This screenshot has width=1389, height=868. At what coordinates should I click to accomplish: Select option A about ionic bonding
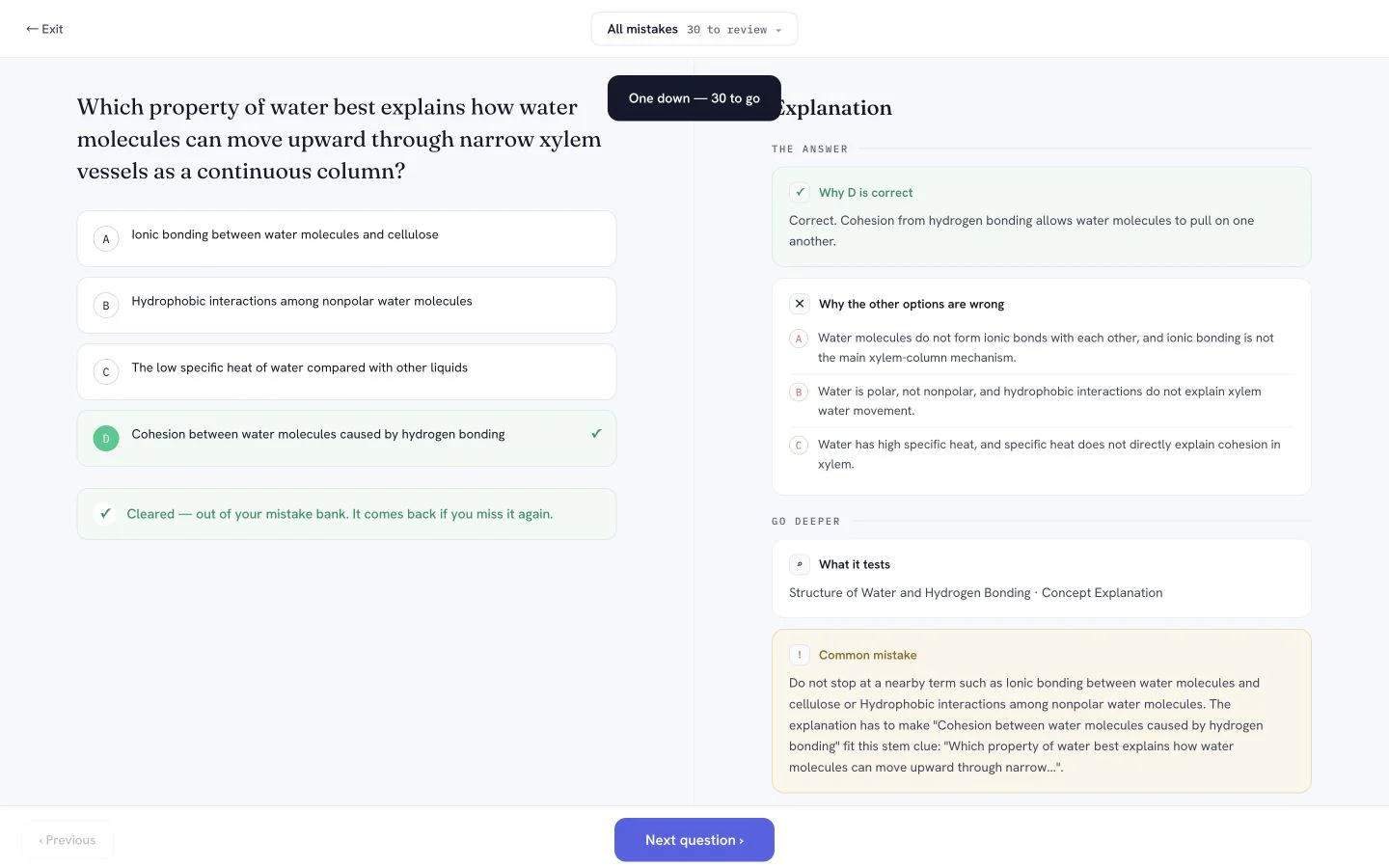[346, 238]
